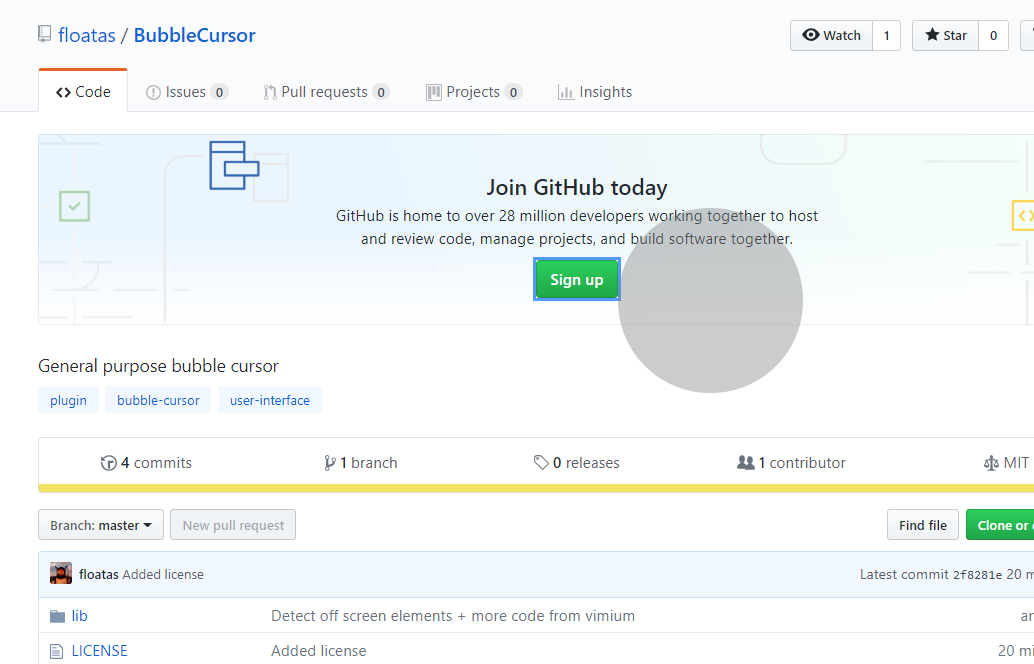The image size is (1034, 664).
Task: Open the floatas user profile link
Action: (86, 35)
